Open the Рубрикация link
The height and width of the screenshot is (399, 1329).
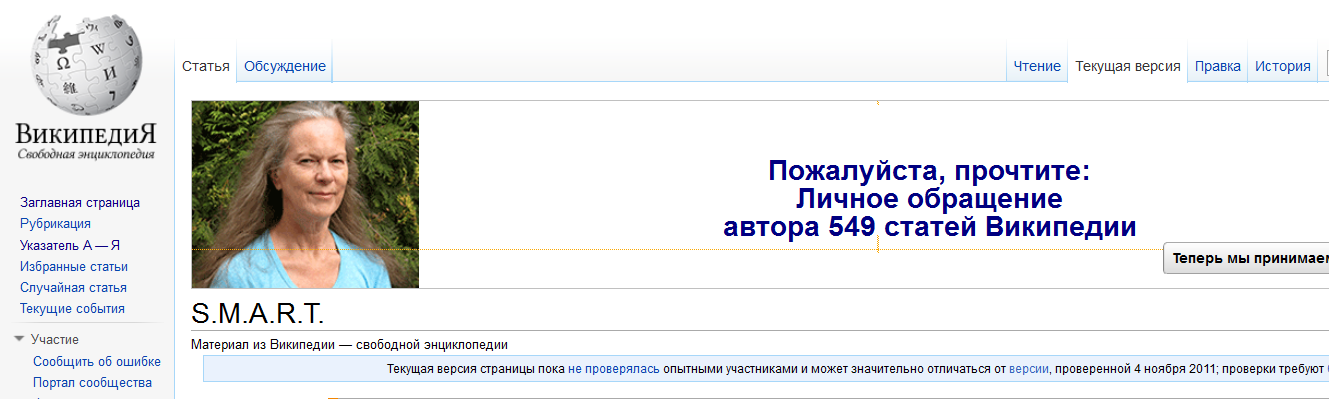pyautogui.click(x=55, y=223)
